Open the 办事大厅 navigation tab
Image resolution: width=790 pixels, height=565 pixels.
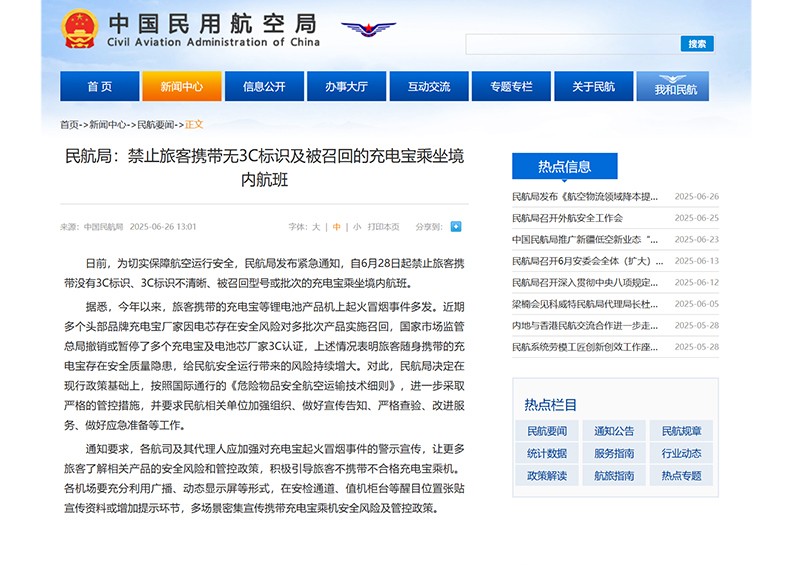(347, 86)
